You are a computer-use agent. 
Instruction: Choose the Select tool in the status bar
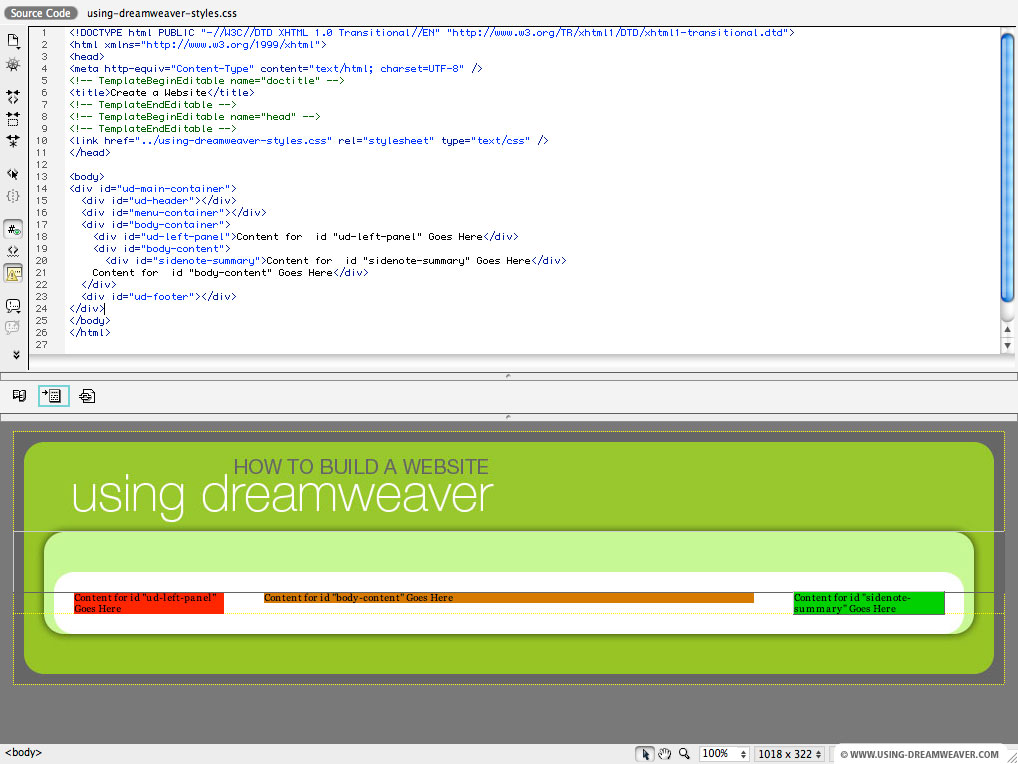coord(645,754)
